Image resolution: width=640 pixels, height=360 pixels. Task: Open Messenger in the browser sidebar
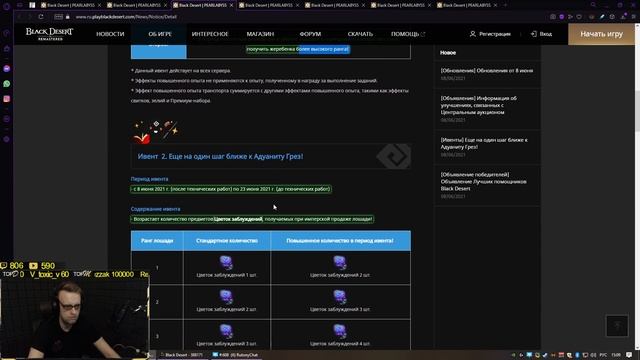pyautogui.click(x=7, y=69)
